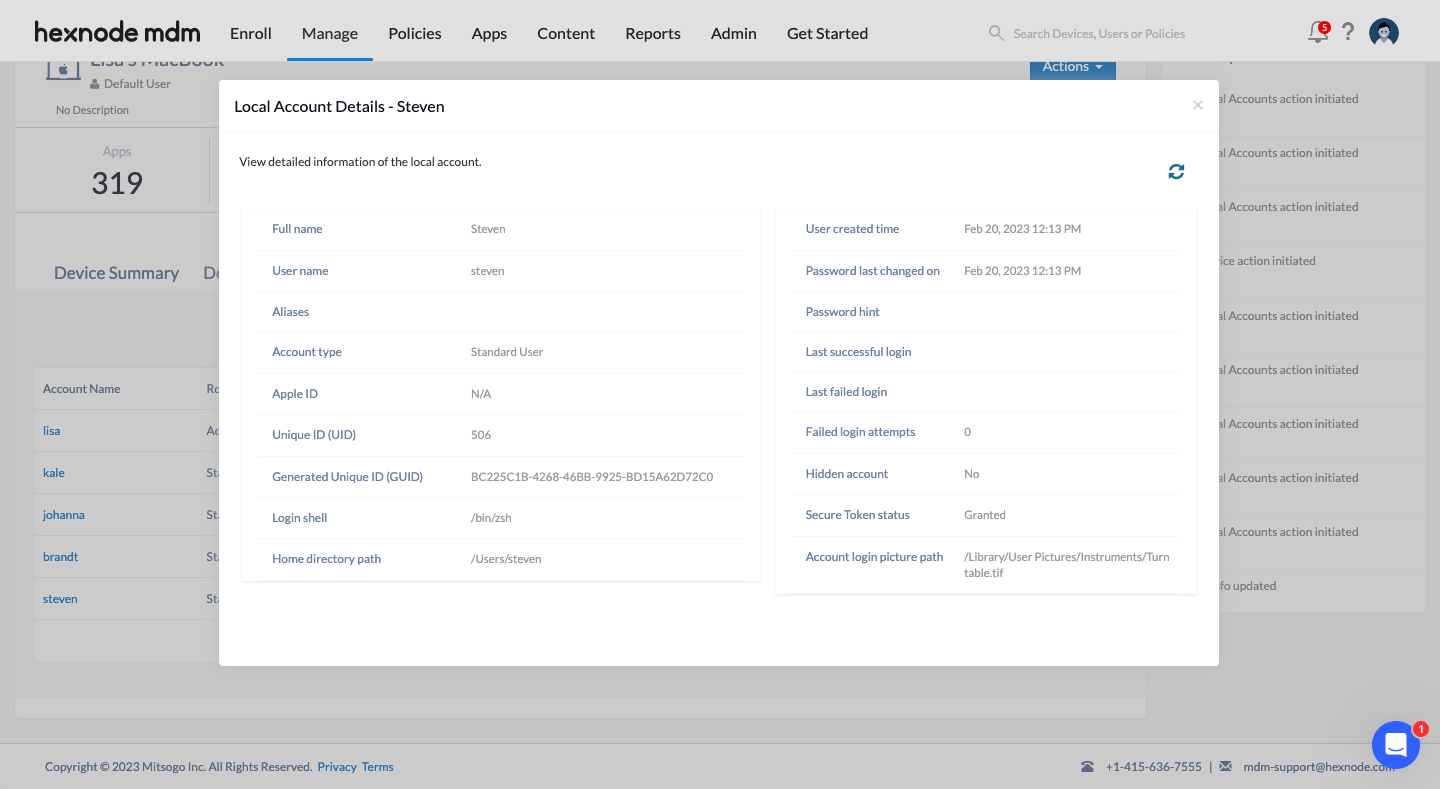Open the Get Started menu
The image size is (1440, 789).
point(827,33)
